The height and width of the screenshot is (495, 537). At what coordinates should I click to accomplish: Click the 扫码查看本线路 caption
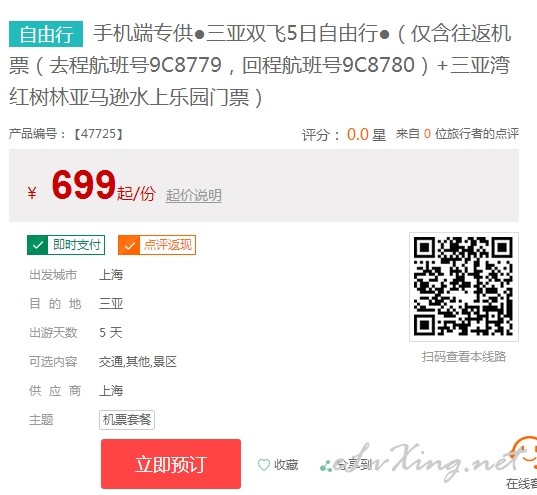click(x=464, y=357)
